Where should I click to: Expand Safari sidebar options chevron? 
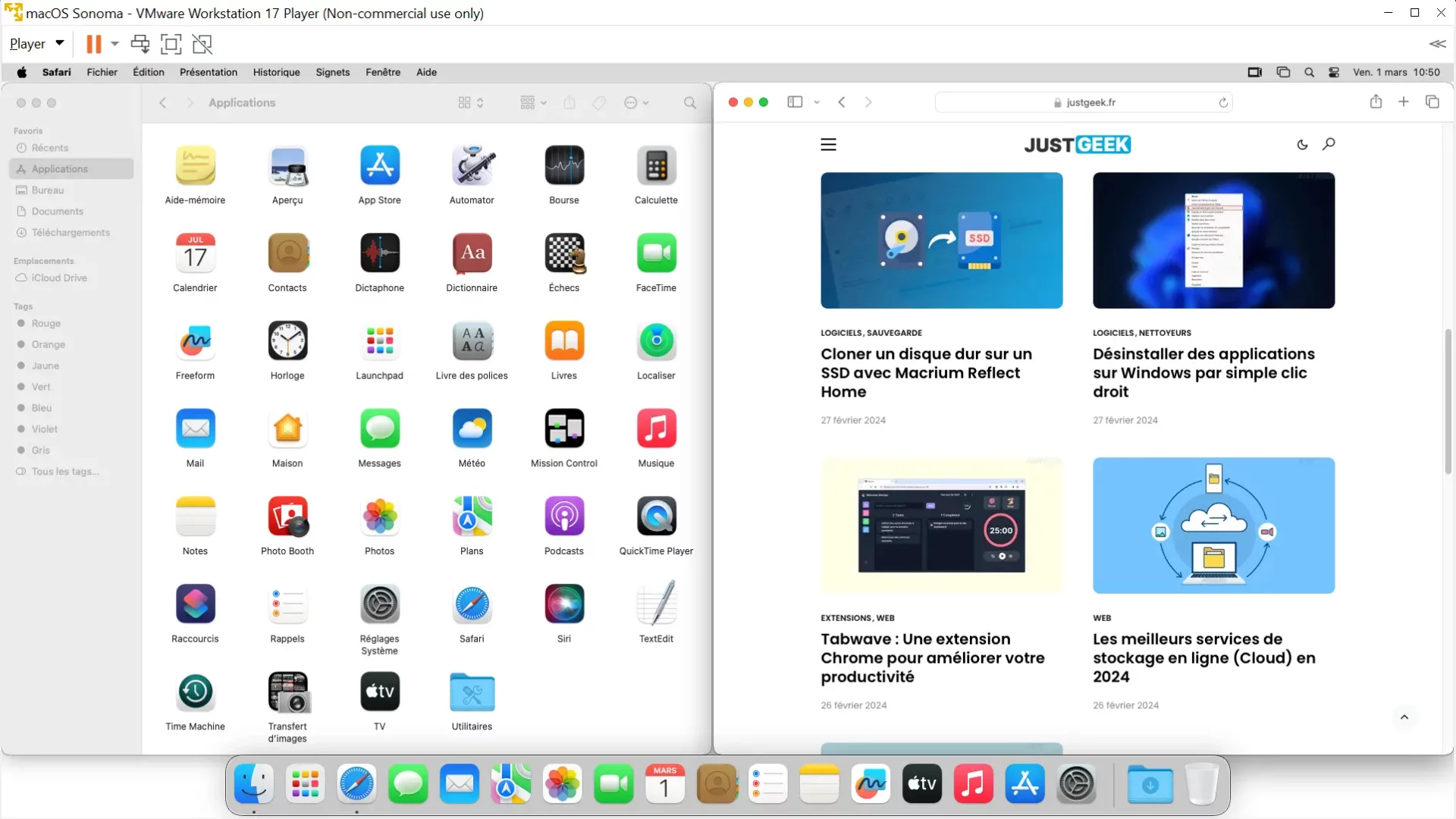click(x=817, y=102)
